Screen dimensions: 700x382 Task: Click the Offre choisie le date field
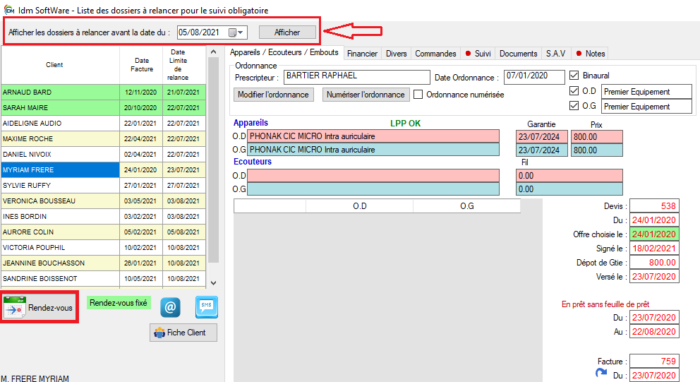point(654,234)
